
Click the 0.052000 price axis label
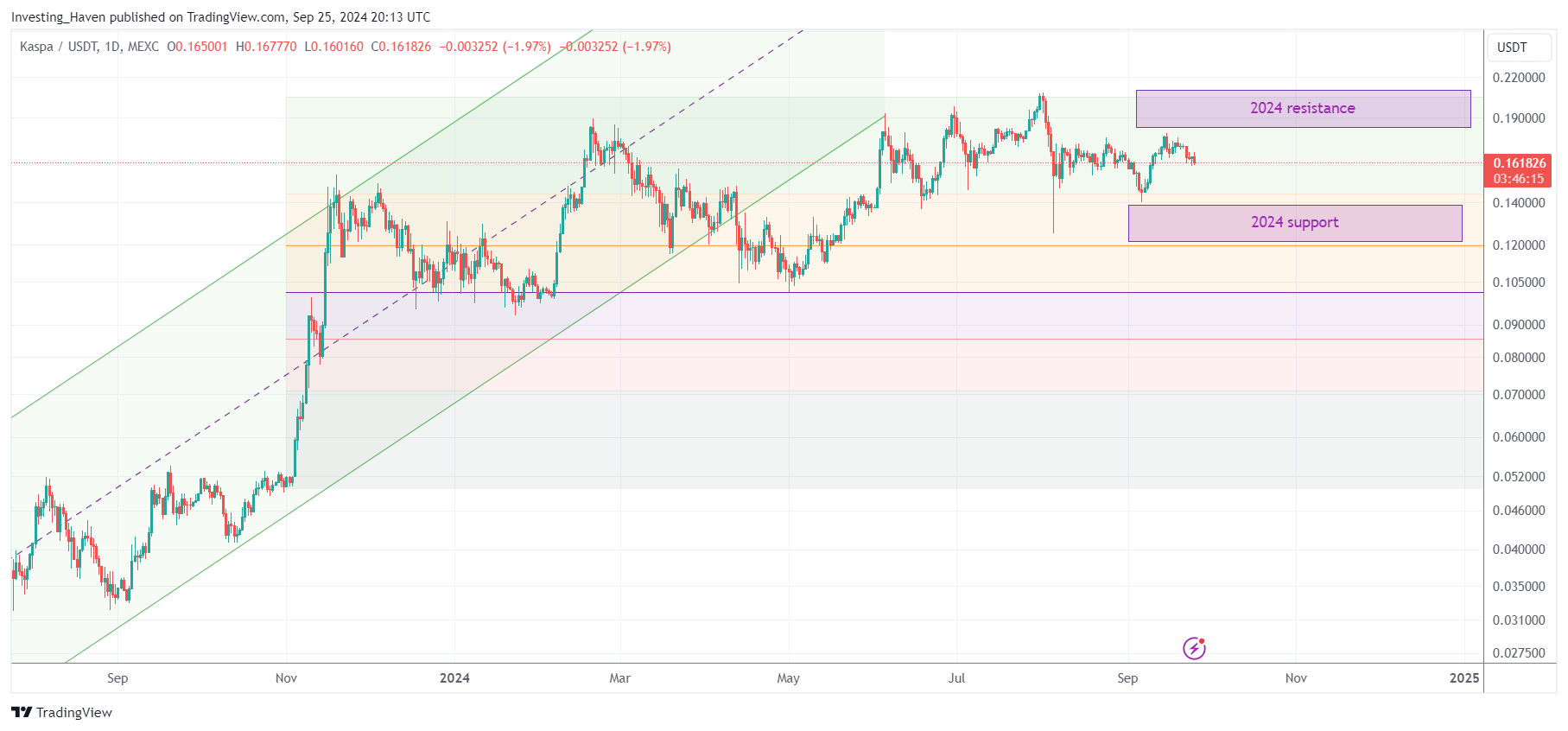(1519, 477)
